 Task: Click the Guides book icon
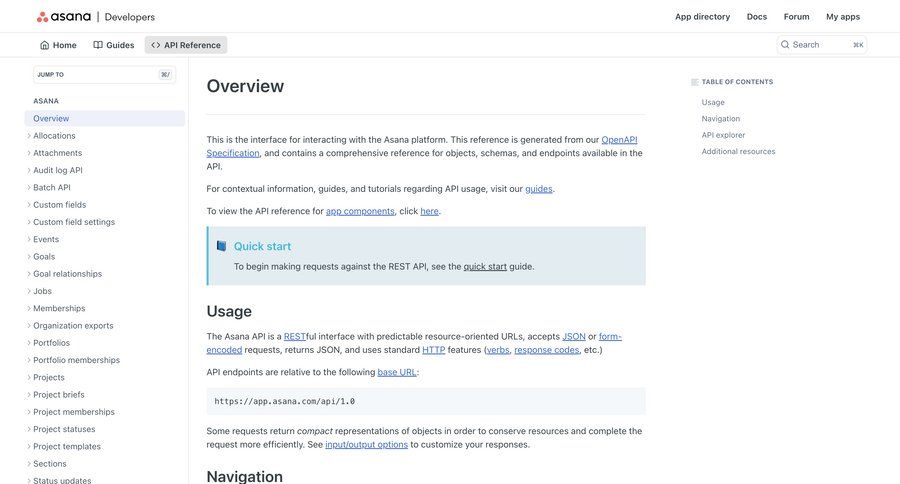98,45
